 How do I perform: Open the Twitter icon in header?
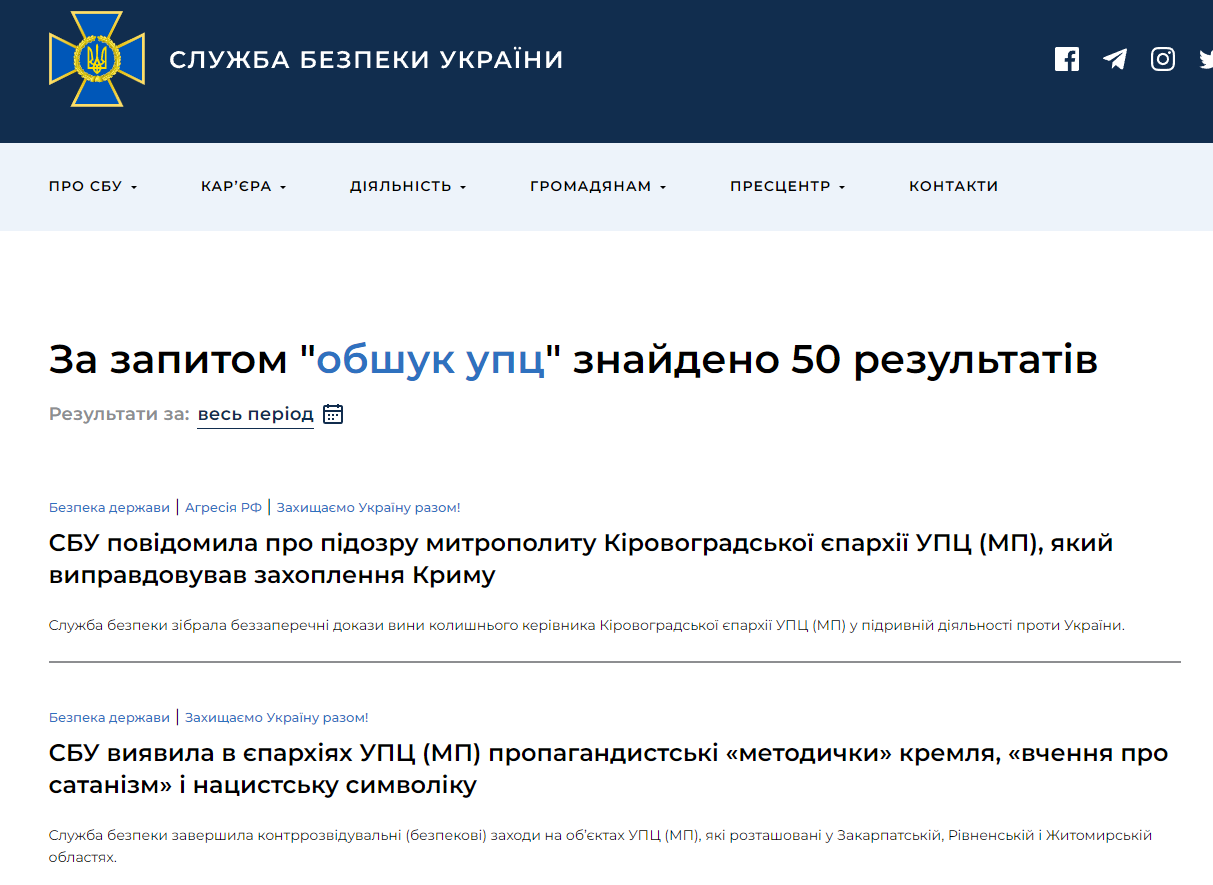[x=1206, y=59]
